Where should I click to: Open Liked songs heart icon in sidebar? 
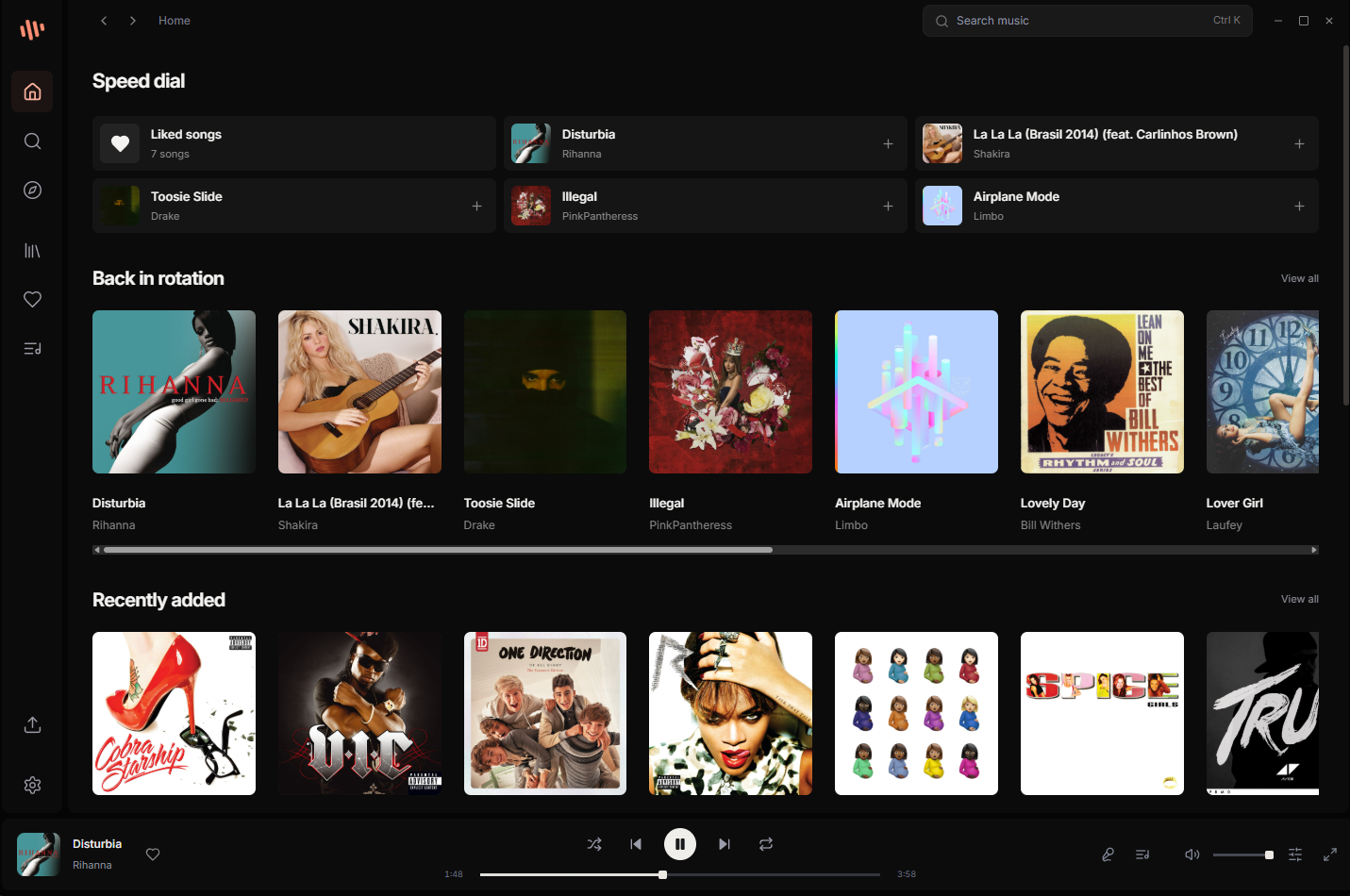point(32,300)
